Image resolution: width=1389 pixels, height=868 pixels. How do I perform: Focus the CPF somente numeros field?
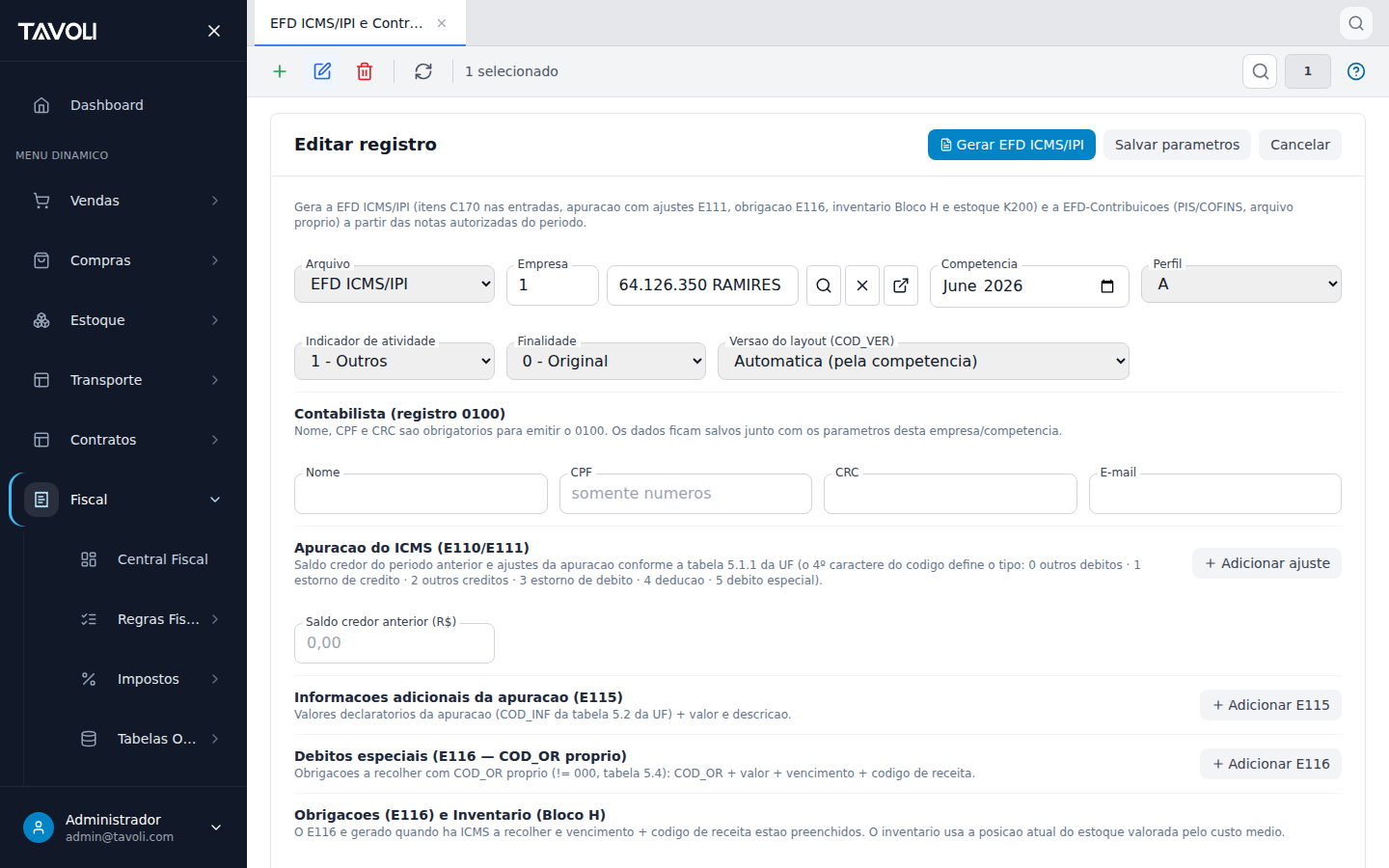[x=686, y=494]
